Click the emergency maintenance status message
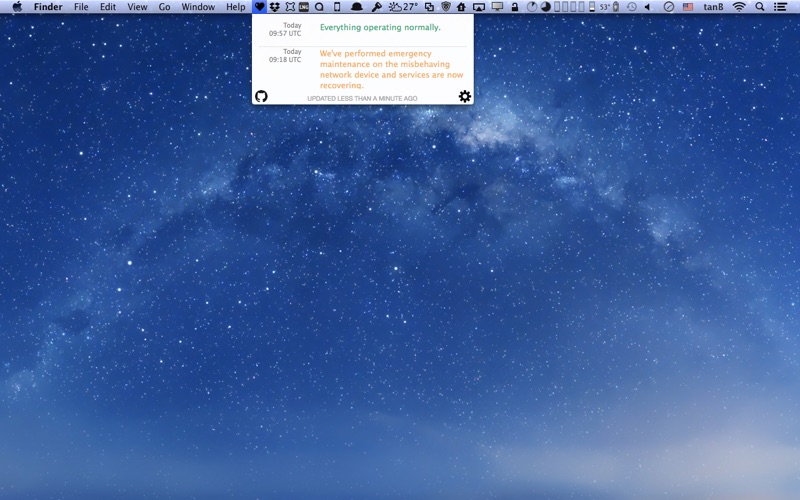This screenshot has width=800, height=500. [x=392, y=69]
